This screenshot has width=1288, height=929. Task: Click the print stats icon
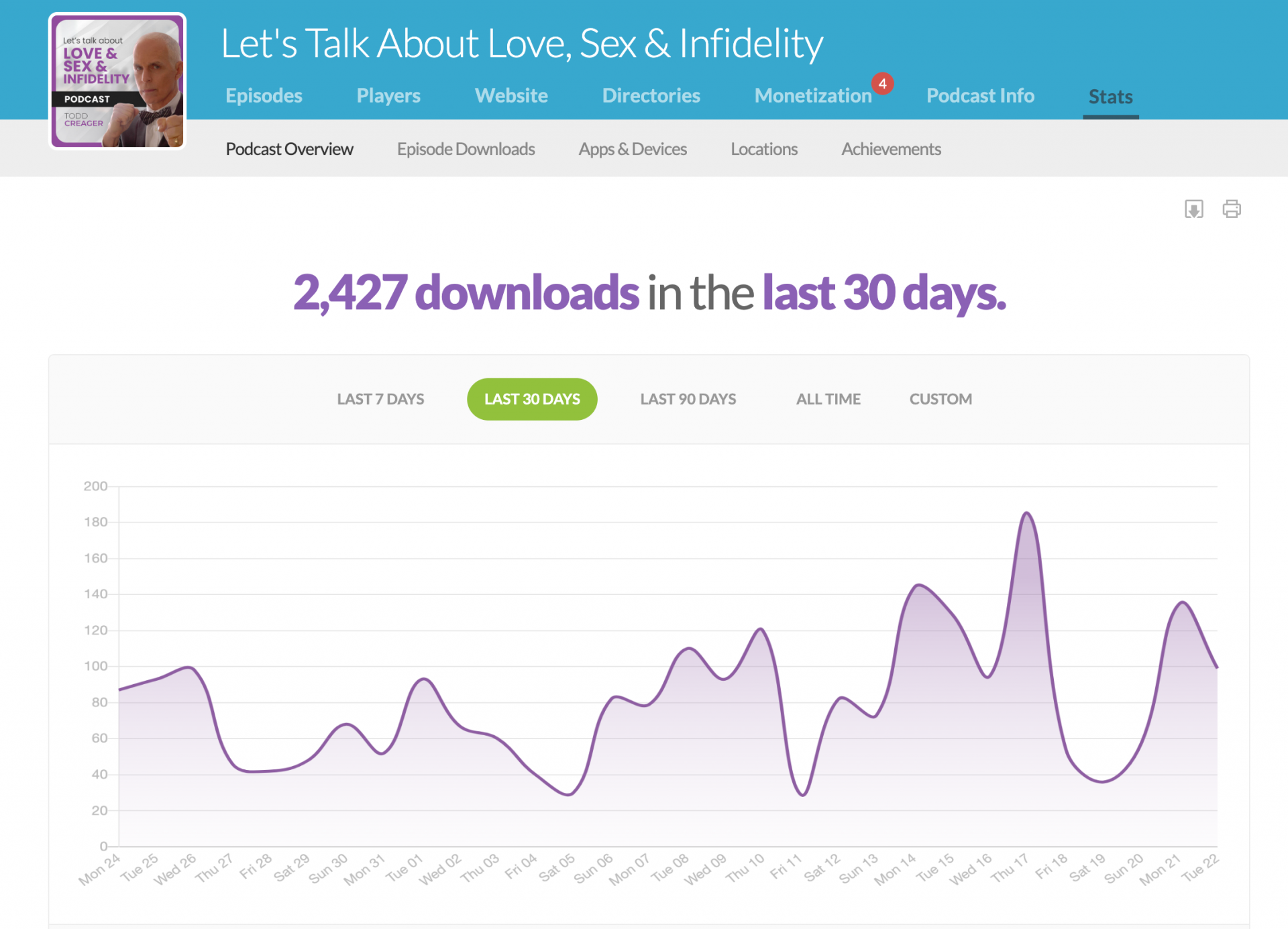pyautogui.click(x=1231, y=209)
